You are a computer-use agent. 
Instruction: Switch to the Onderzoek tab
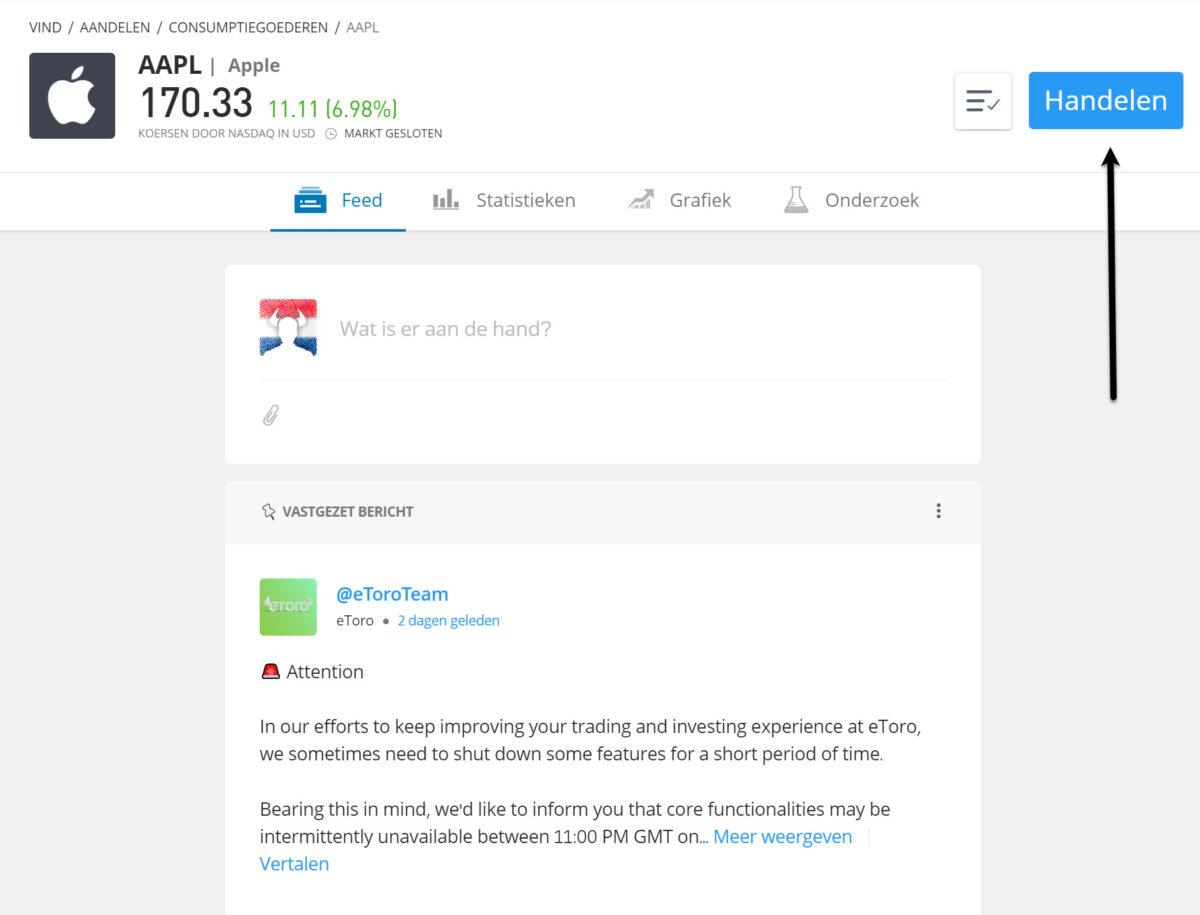tap(851, 200)
